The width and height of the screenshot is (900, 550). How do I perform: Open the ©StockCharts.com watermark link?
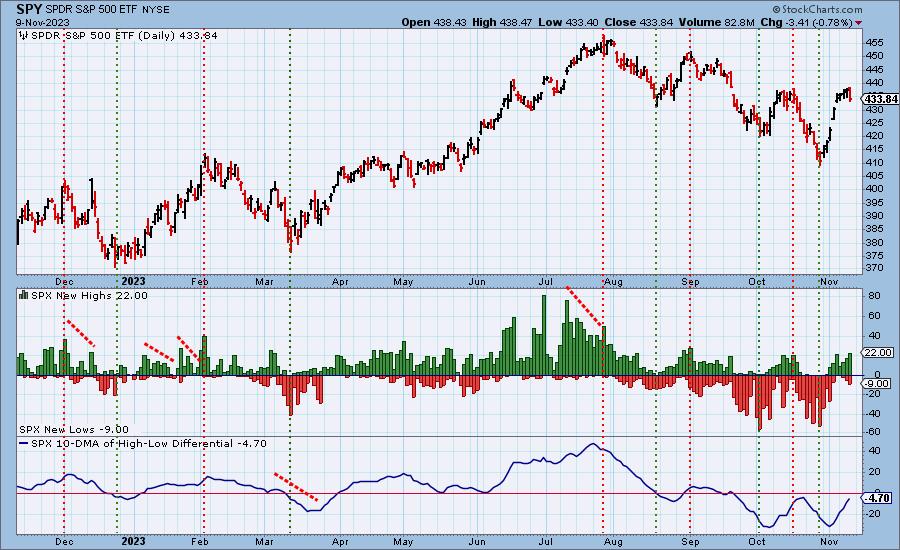(817, 9)
